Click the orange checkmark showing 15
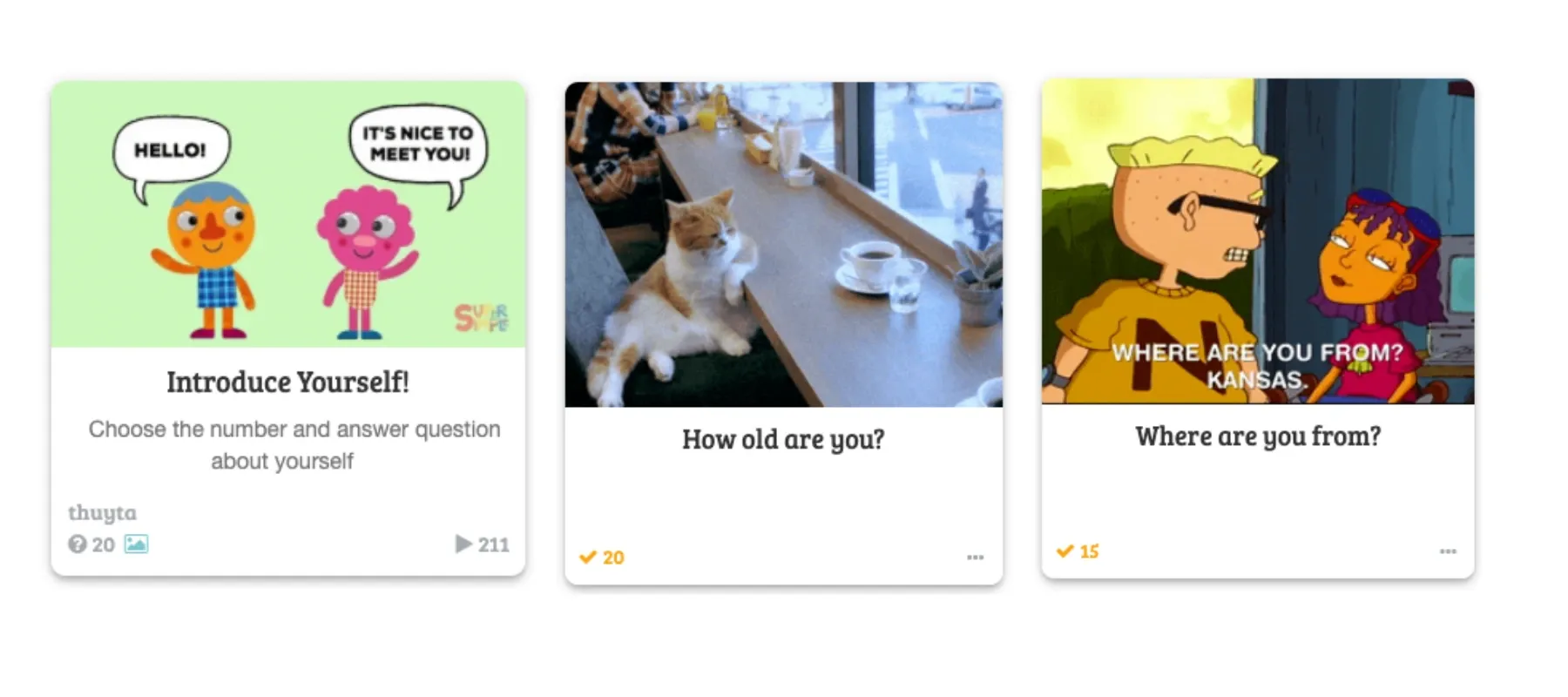This screenshot has width=1568, height=697. pos(1064,551)
